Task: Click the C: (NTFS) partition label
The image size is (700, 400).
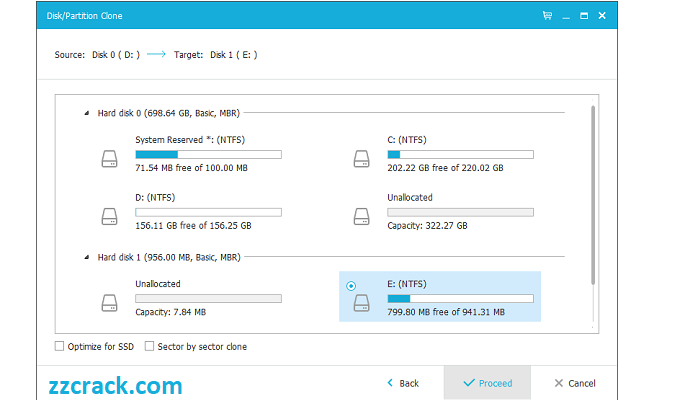Action: pyautogui.click(x=407, y=140)
